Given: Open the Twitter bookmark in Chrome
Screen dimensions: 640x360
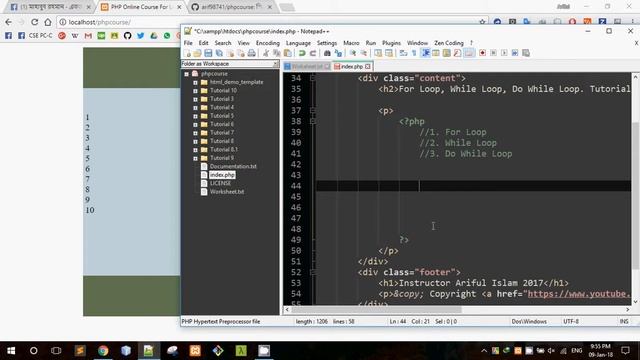Looking at the screenshot, I should [x=140, y=36].
